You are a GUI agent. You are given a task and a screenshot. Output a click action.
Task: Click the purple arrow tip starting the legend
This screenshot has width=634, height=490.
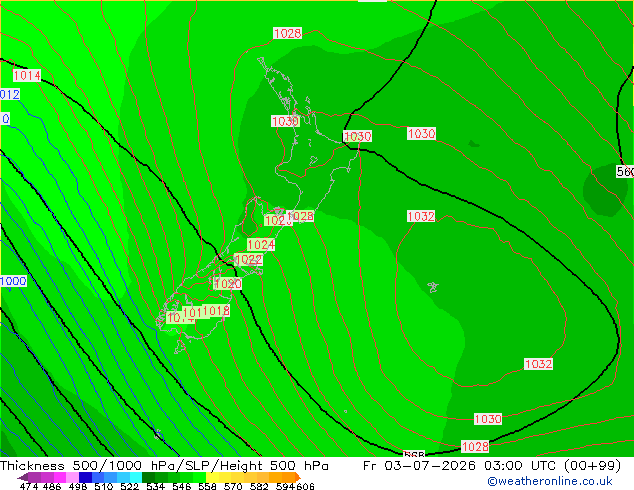[23, 477]
